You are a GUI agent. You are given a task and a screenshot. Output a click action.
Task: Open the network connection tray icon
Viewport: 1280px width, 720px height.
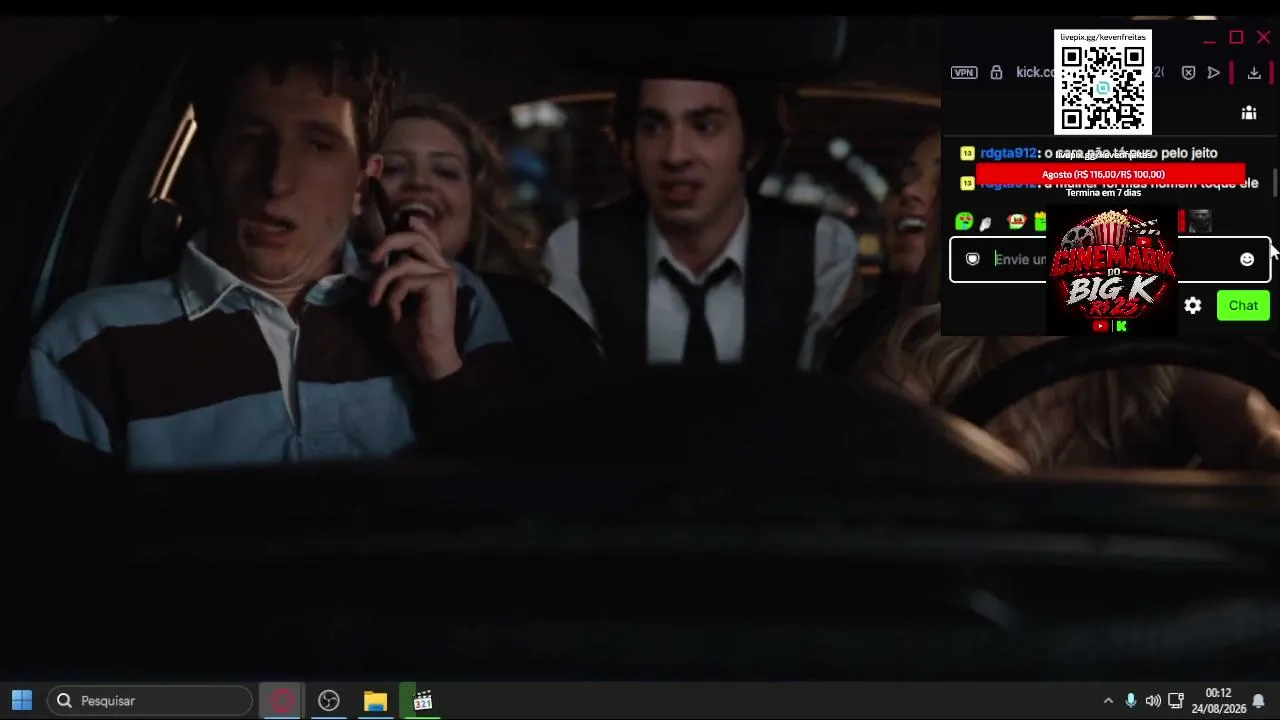(1176, 701)
